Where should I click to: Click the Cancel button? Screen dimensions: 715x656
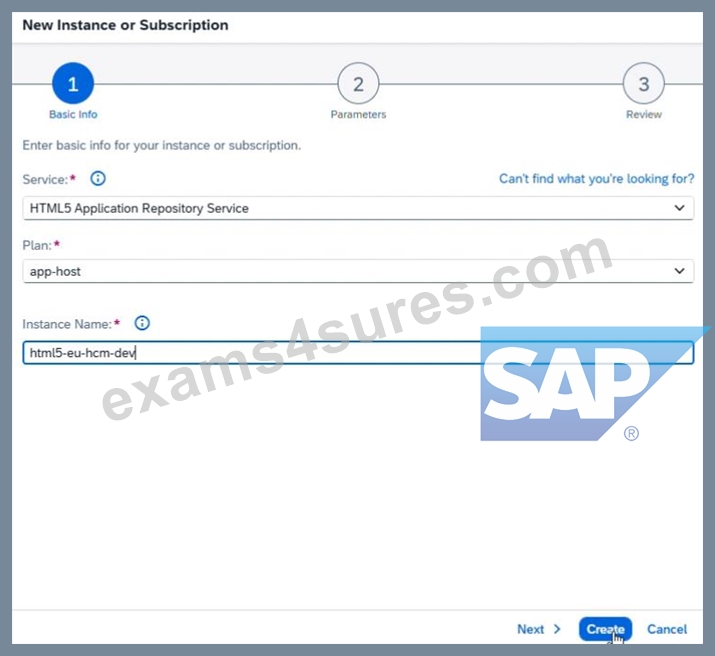667,629
